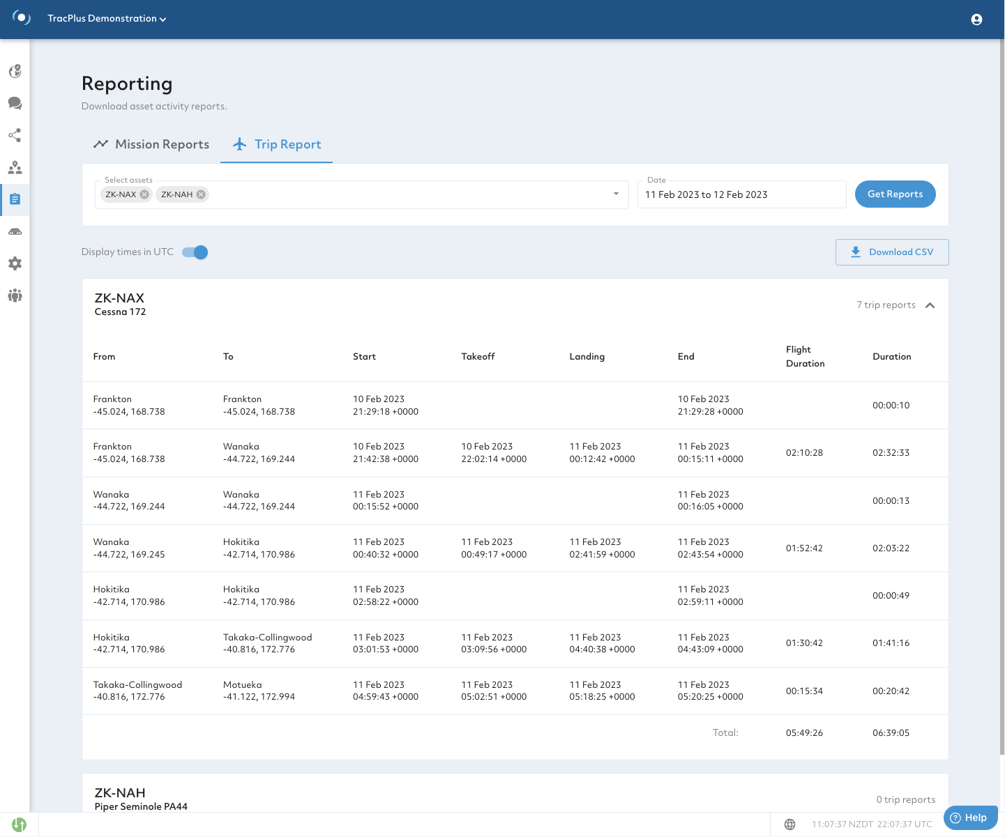1005x837 pixels.
Task: Click the globe icon in the status bar
Action: (x=790, y=824)
